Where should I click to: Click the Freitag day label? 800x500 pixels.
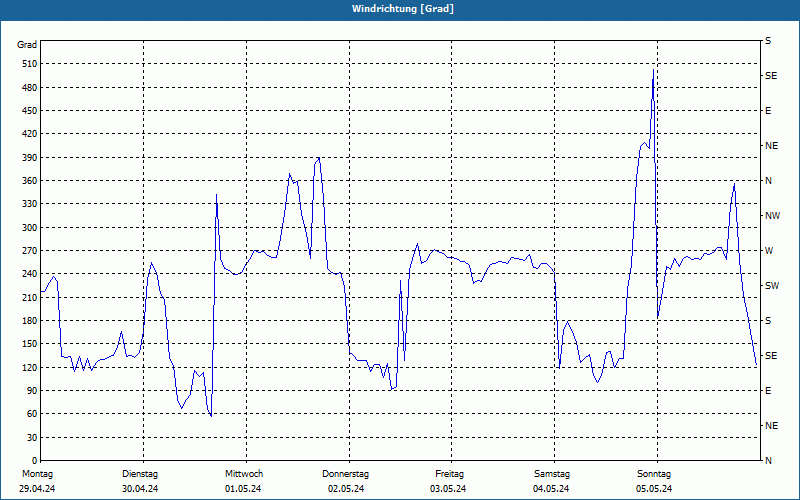click(449, 474)
